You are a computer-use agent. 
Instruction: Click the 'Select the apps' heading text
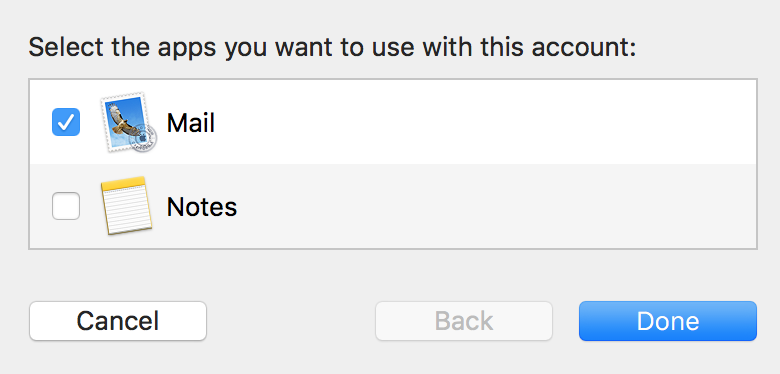click(x=332, y=48)
